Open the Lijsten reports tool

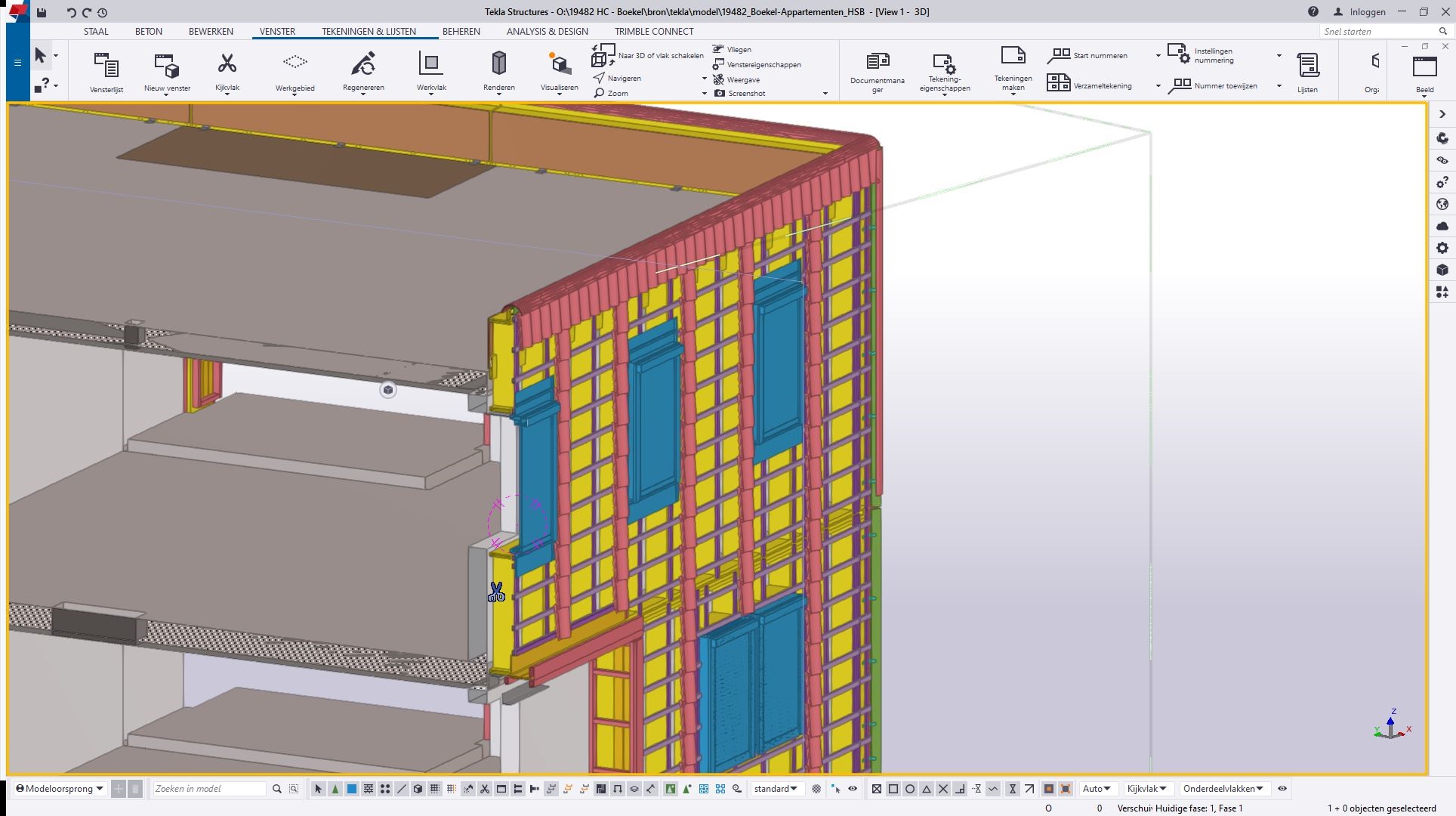[x=1307, y=73]
